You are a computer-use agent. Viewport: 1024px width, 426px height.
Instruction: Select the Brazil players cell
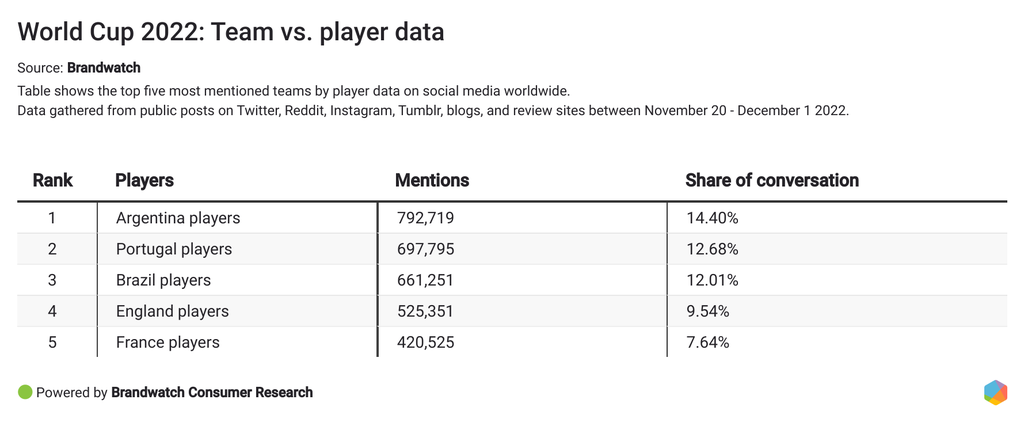[x=163, y=280]
